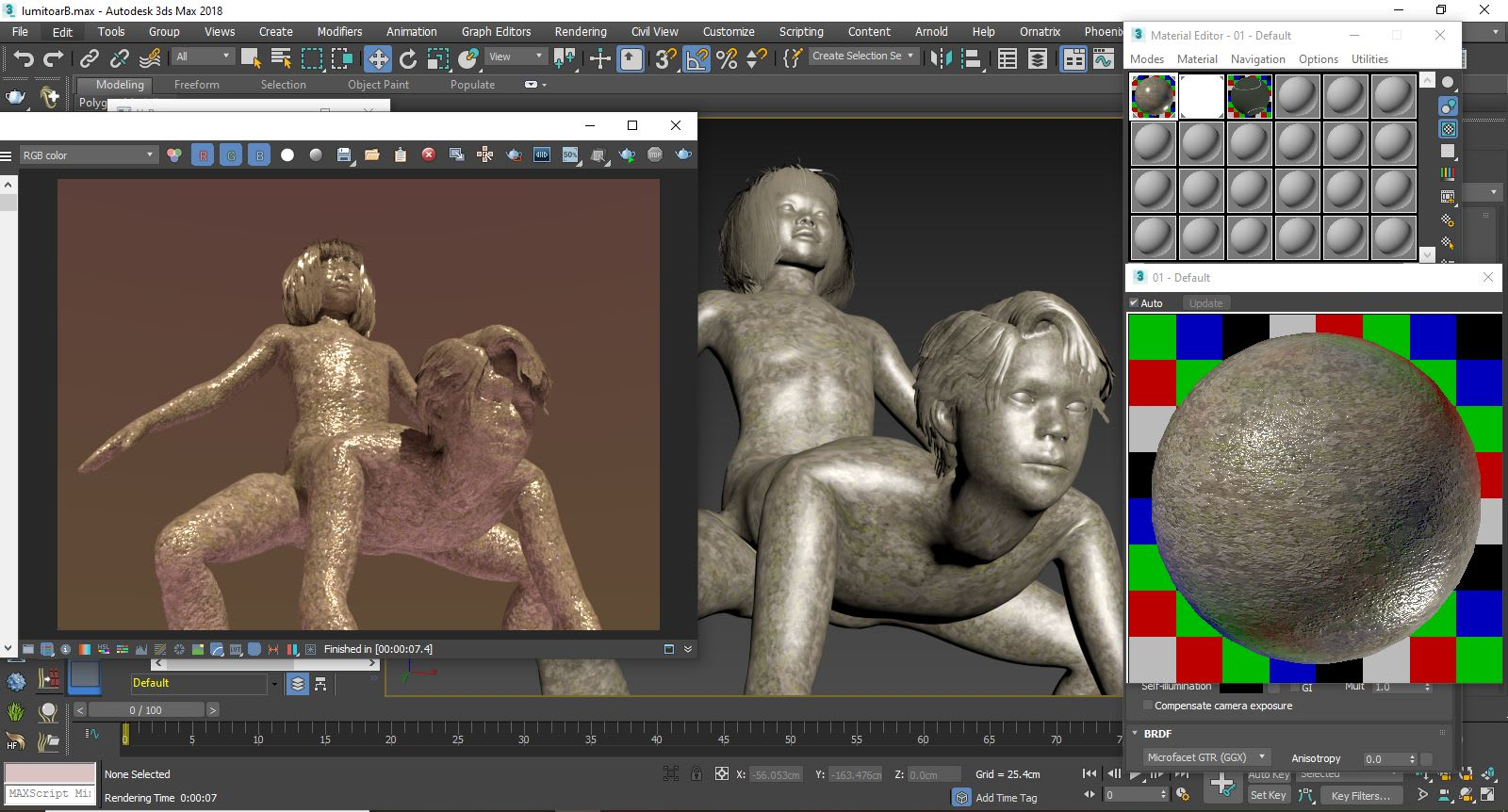This screenshot has width=1508, height=812.
Task: Activate the Select and Scale tool
Action: tap(438, 58)
